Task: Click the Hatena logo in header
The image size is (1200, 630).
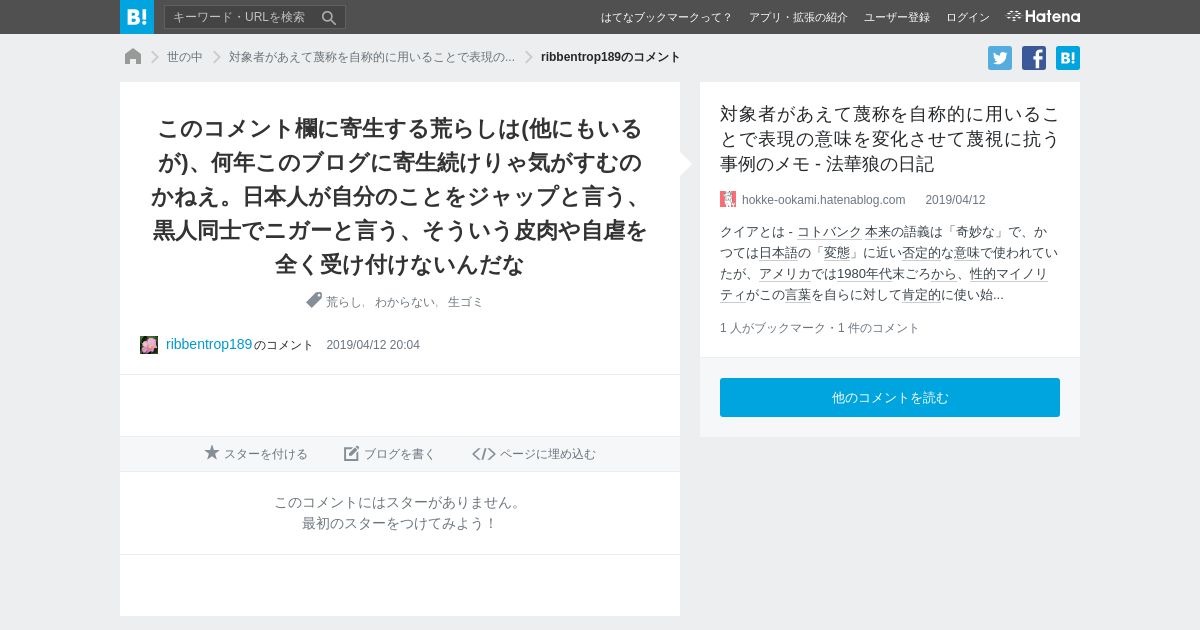Action: tap(1043, 16)
